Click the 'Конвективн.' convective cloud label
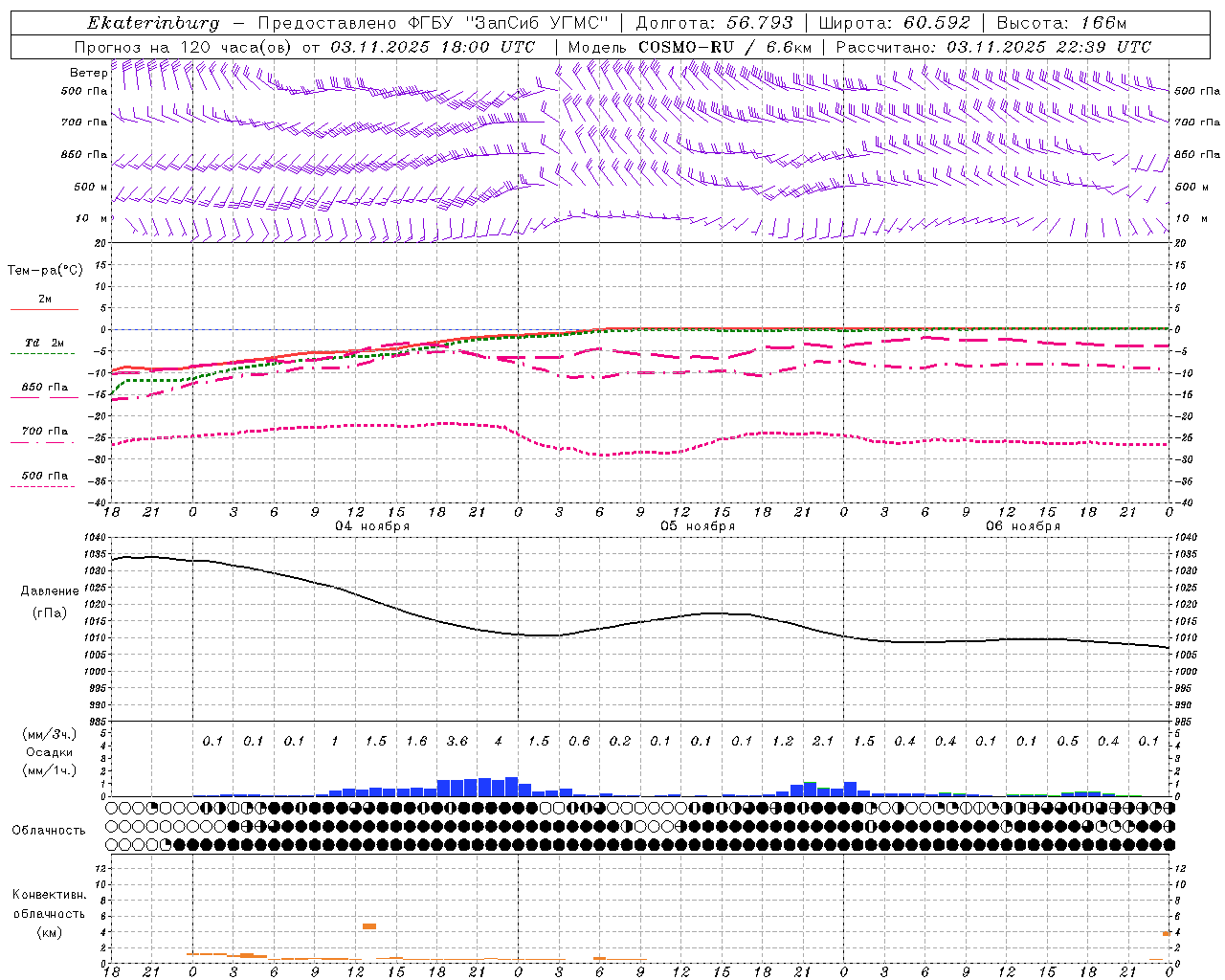Screen dimensions: 1225x980 (49, 895)
